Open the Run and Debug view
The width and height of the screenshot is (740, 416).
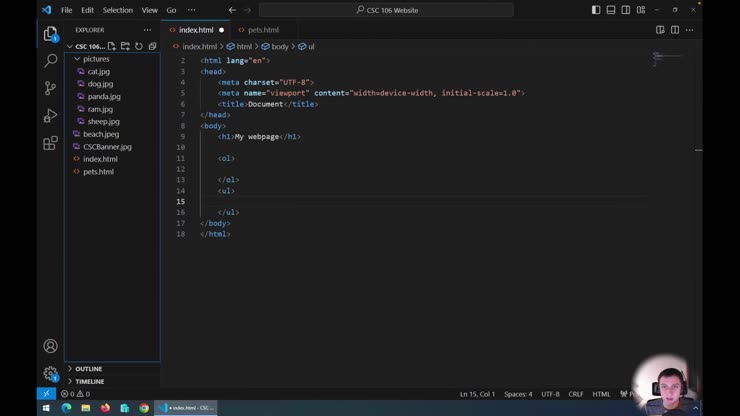[50, 116]
